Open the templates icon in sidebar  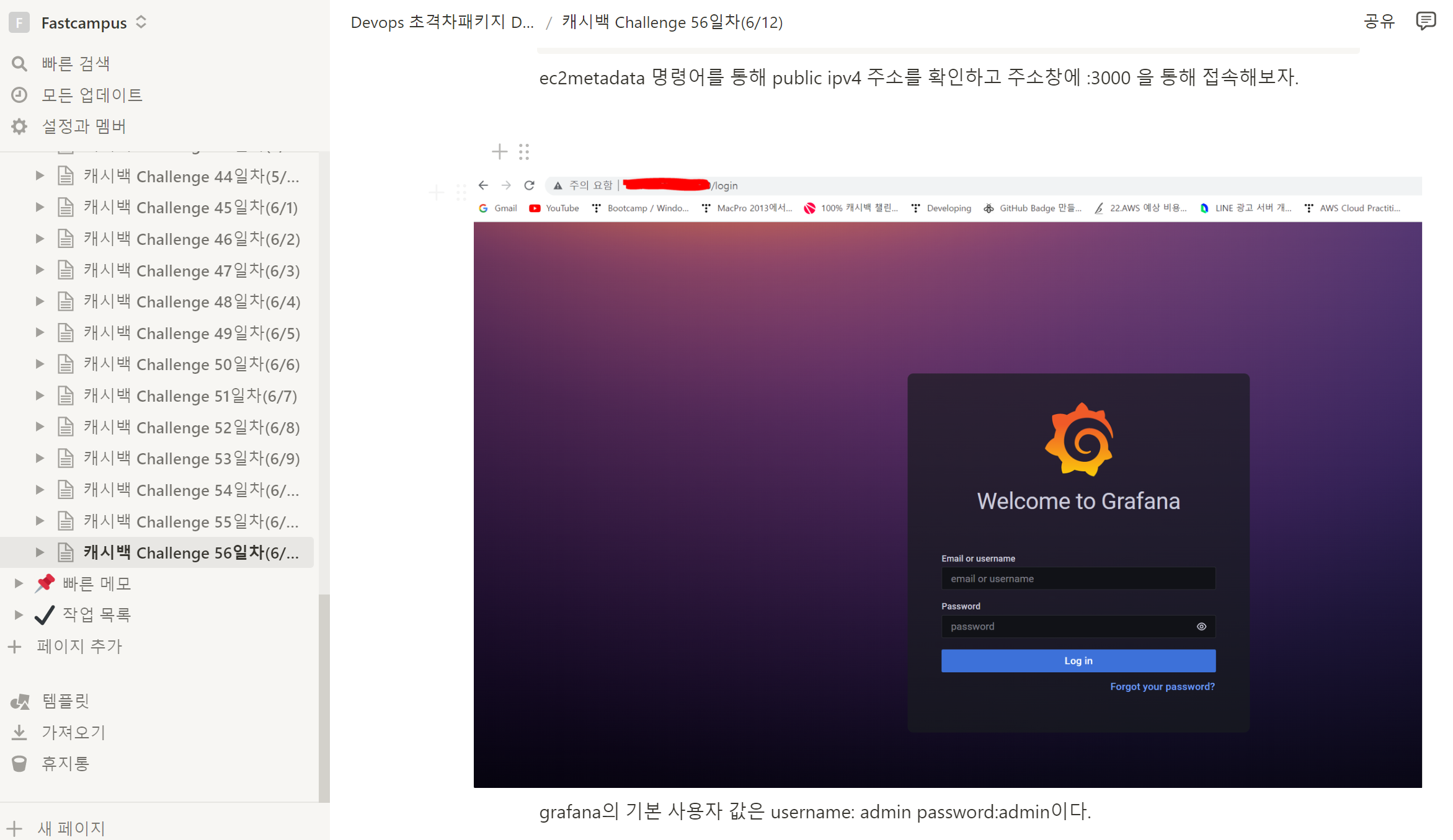[19, 701]
